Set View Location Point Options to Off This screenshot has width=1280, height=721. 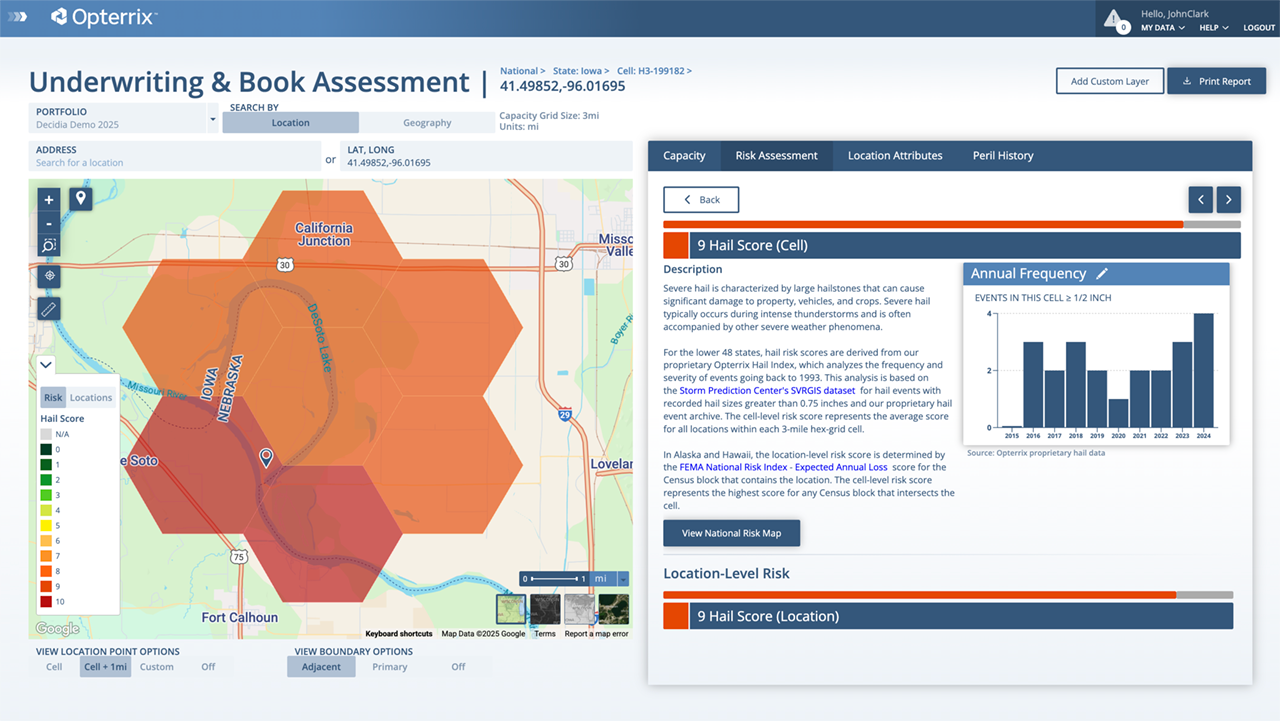(x=208, y=666)
